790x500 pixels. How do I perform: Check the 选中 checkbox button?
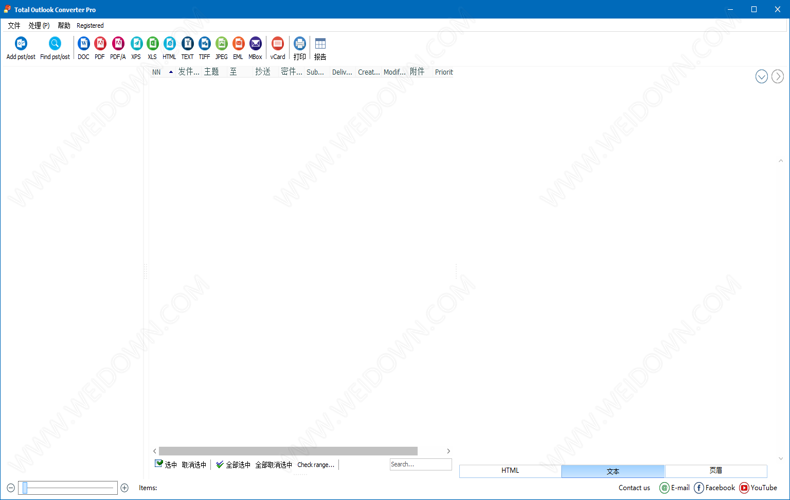click(x=166, y=465)
